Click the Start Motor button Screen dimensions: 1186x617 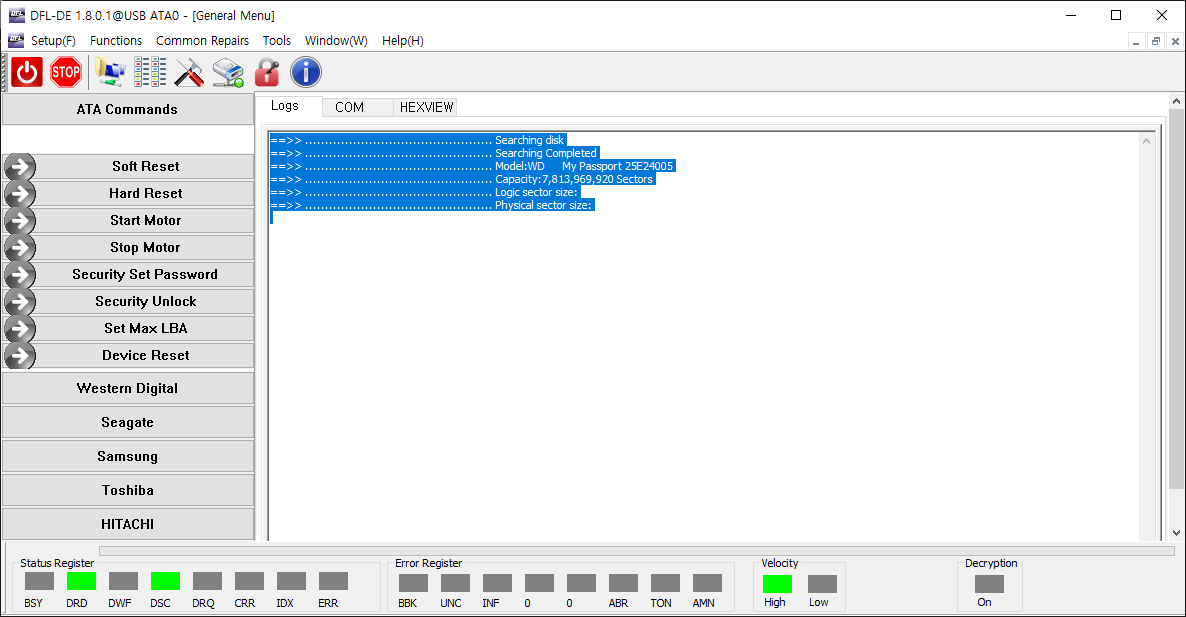144,221
